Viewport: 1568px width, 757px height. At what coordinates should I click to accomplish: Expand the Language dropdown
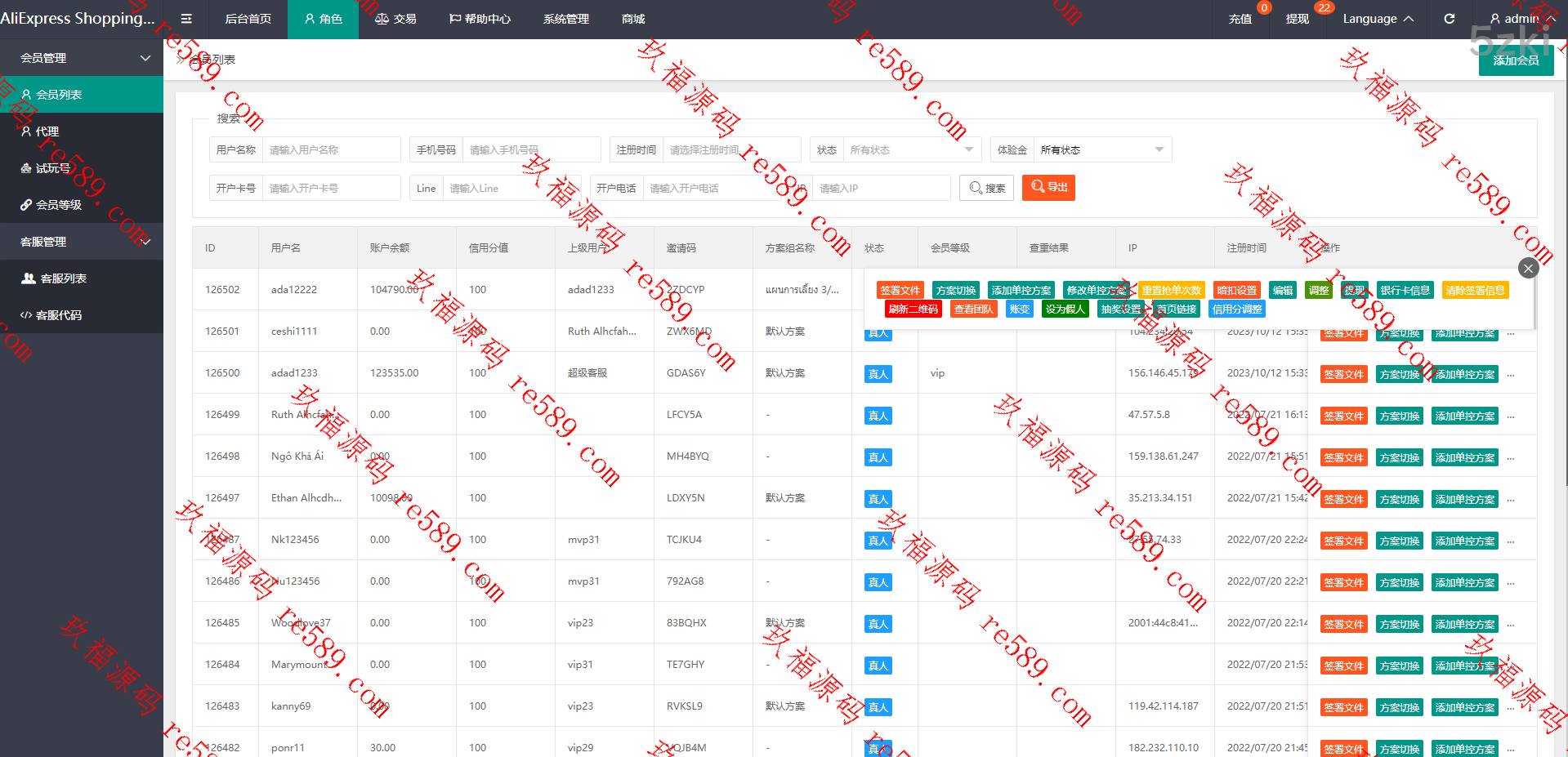tap(1378, 19)
